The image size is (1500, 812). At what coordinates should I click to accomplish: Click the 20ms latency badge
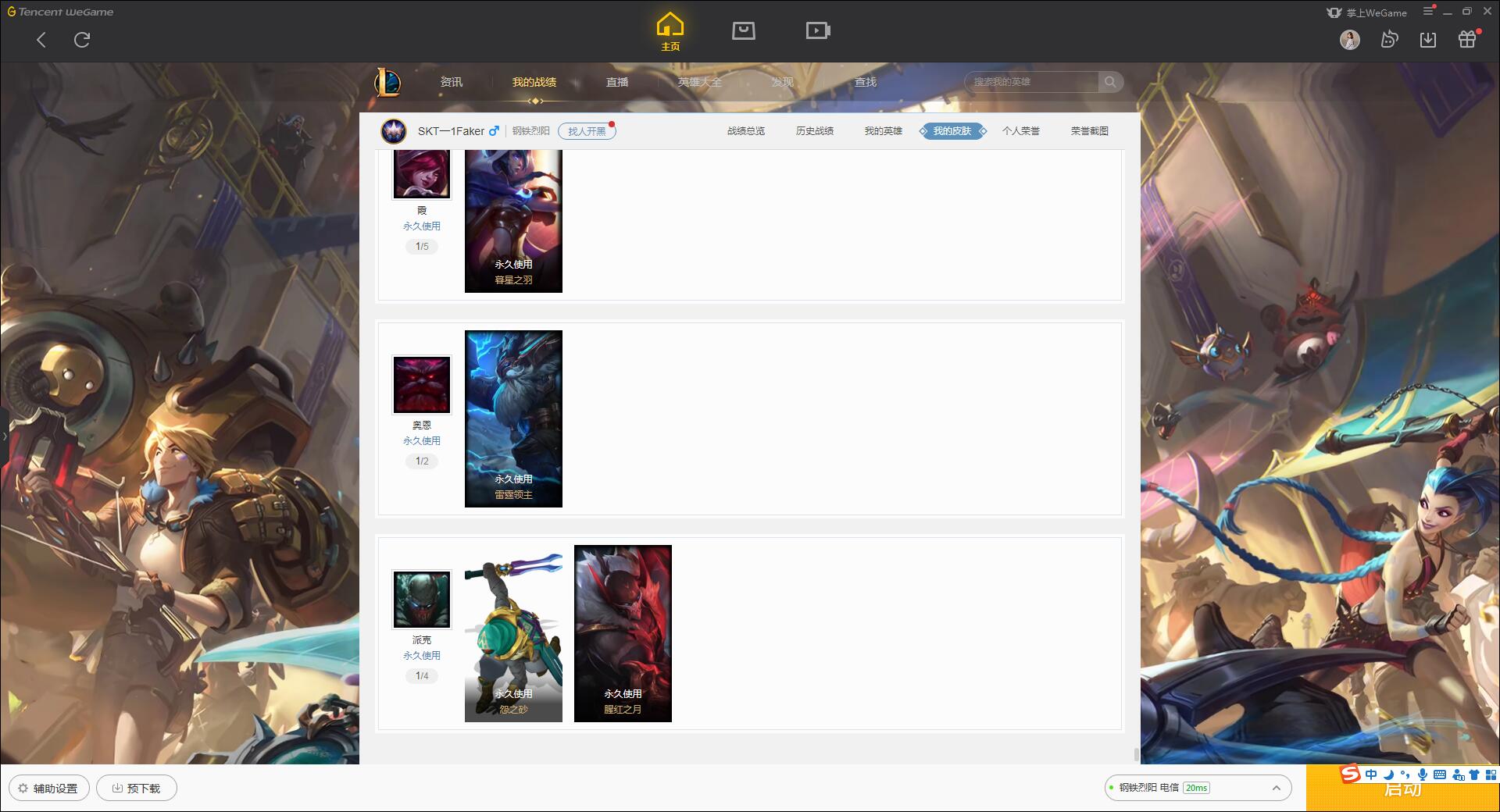[x=1196, y=788]
